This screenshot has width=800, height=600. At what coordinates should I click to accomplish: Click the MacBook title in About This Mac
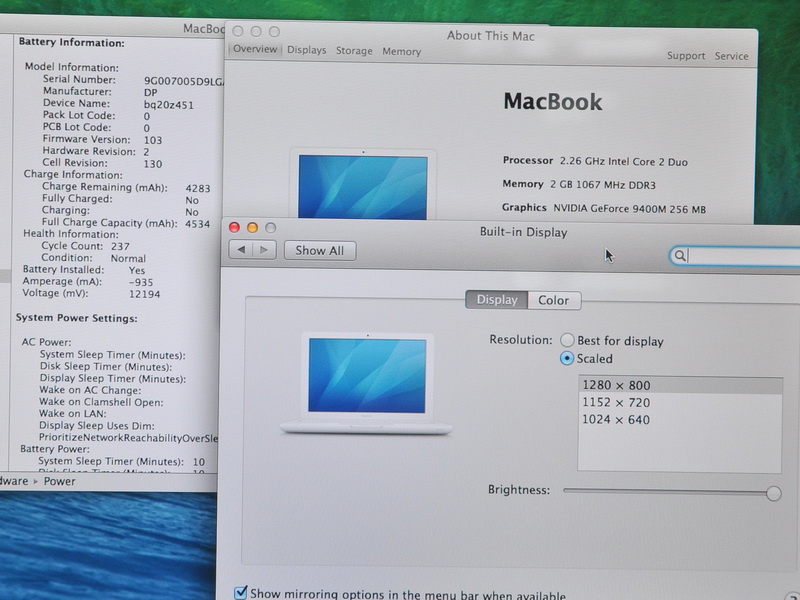point(553,102)
